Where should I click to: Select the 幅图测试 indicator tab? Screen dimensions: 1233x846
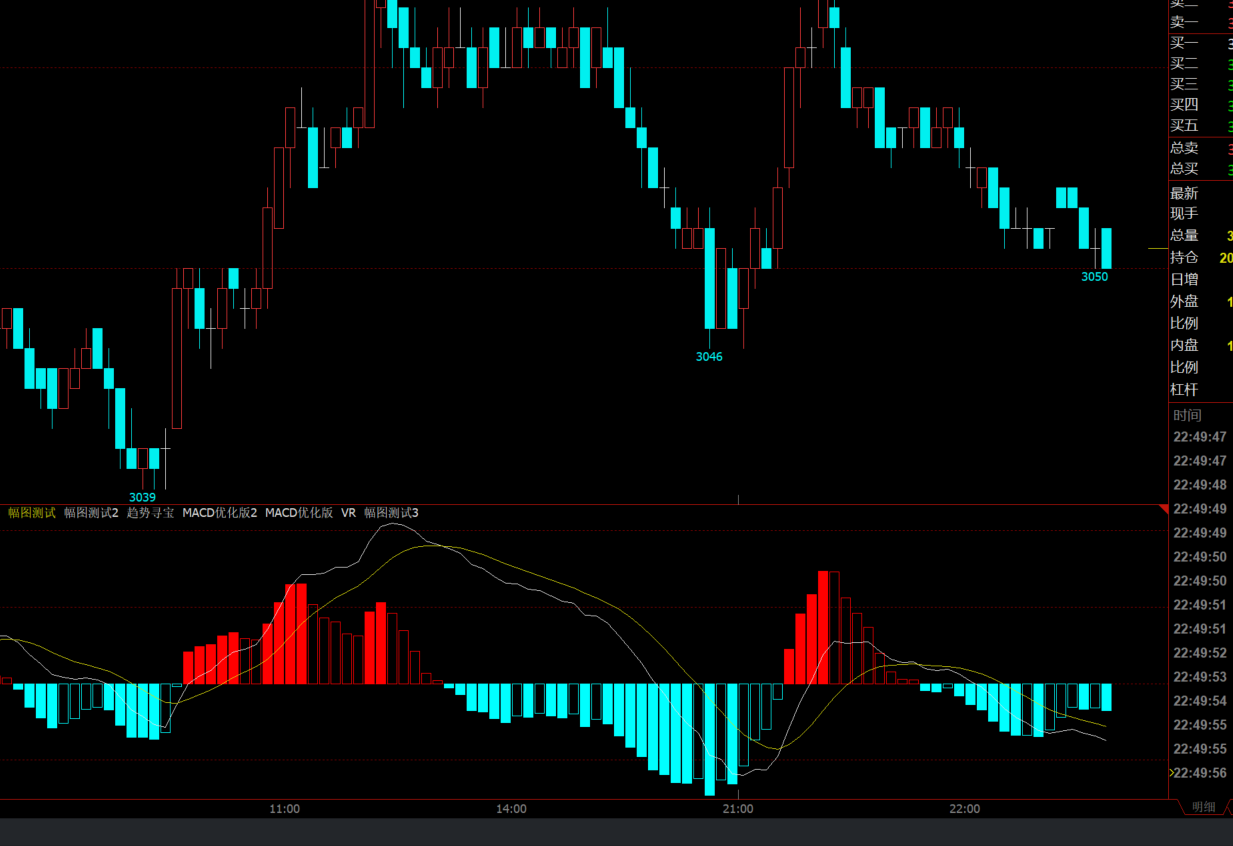(32, 513)
